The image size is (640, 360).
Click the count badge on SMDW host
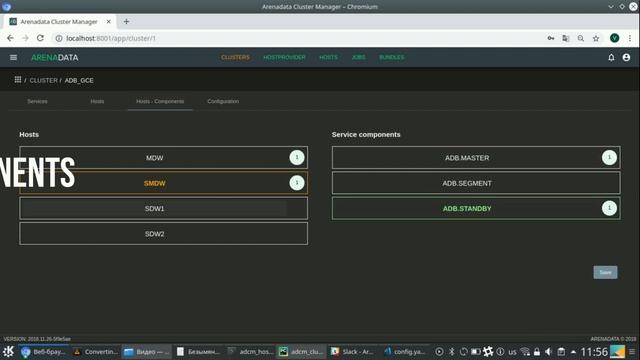297,182
